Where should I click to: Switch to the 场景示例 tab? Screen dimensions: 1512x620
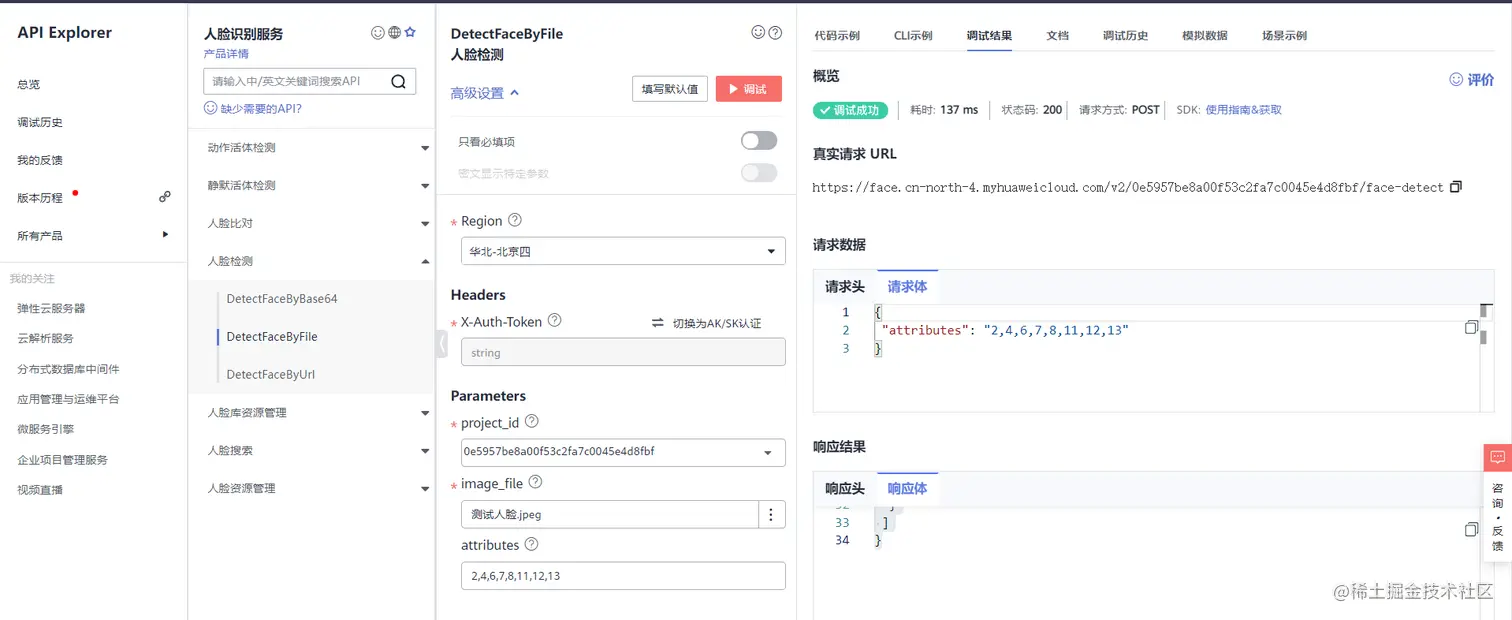tap(1284, 35)
